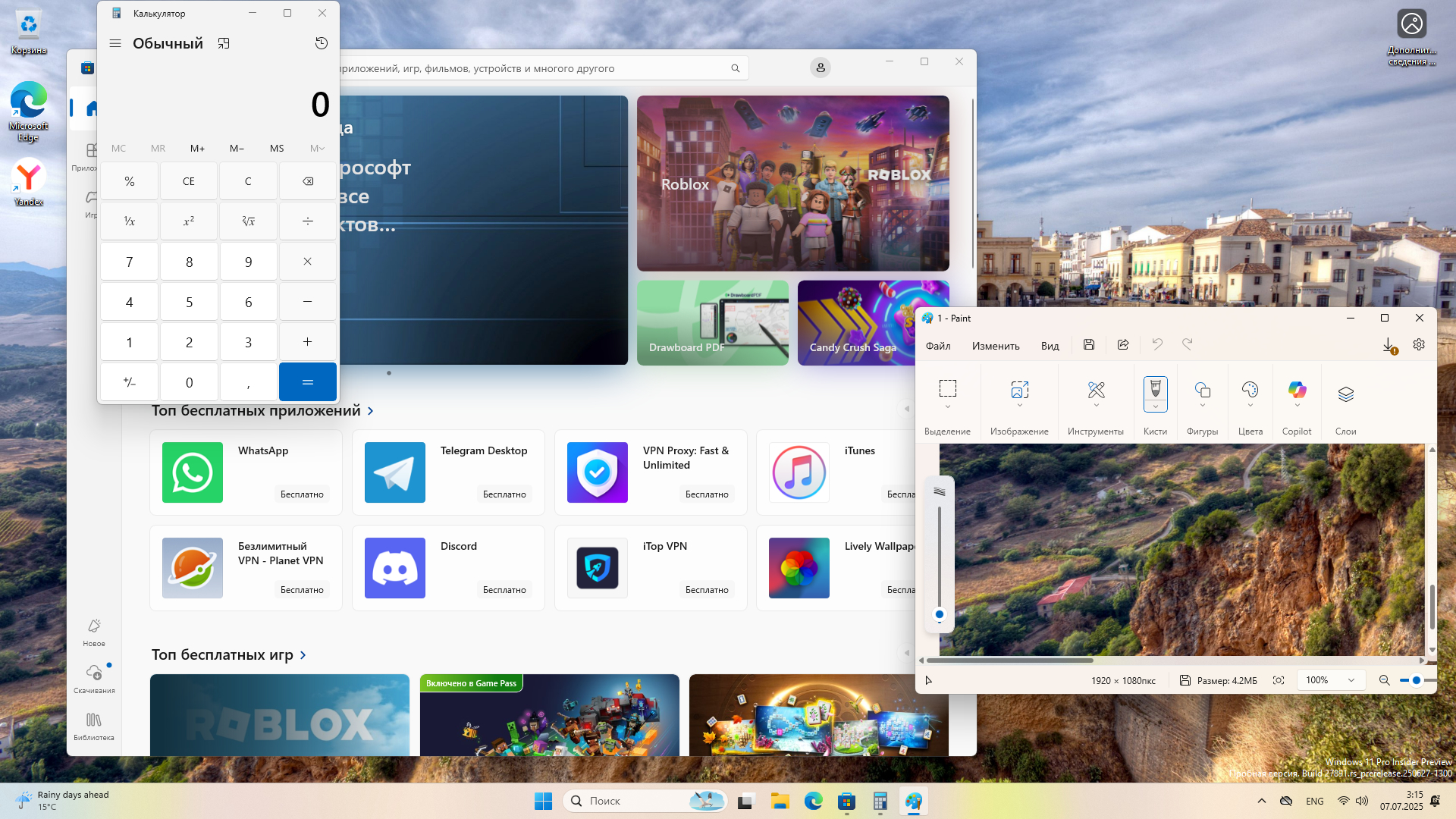Screen dimensions: 1456x819
Task: Click Paint's Save icon
Action: click(1089, 345)
